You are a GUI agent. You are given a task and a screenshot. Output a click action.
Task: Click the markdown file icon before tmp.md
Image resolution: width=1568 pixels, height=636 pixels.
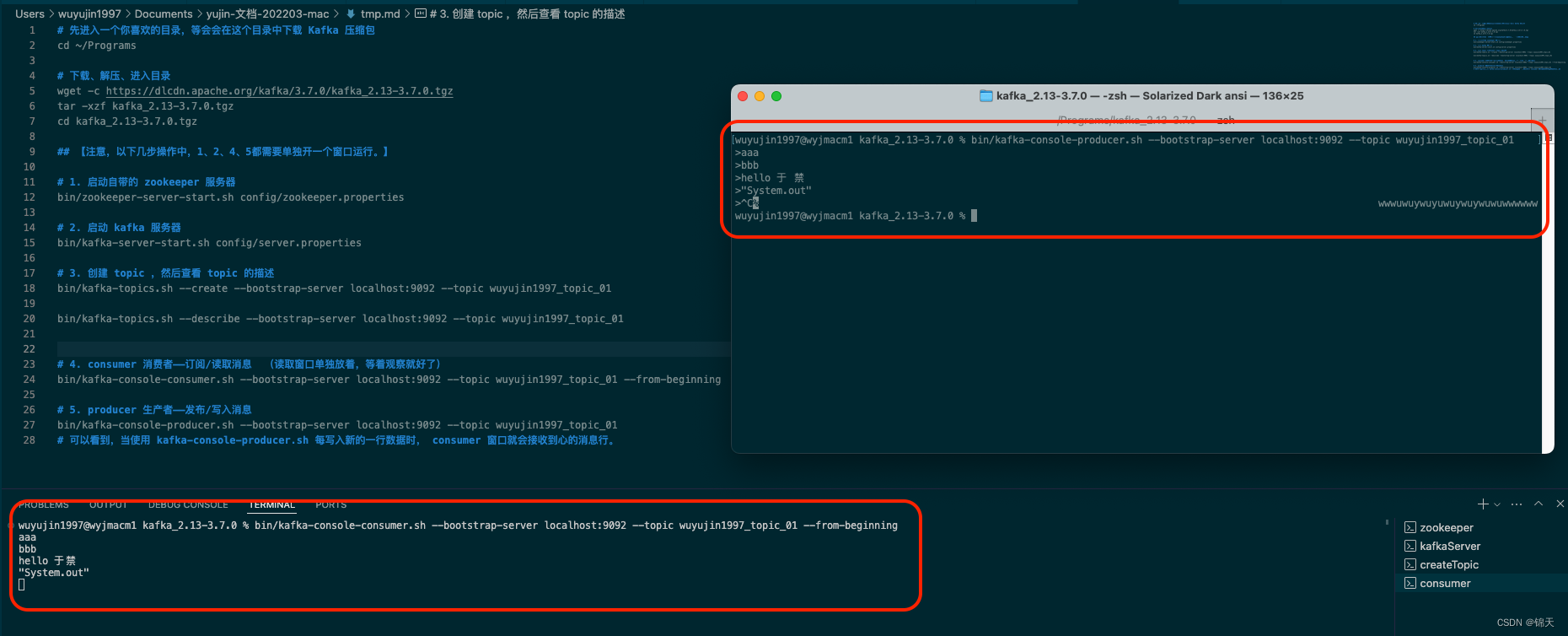(351, 13)
